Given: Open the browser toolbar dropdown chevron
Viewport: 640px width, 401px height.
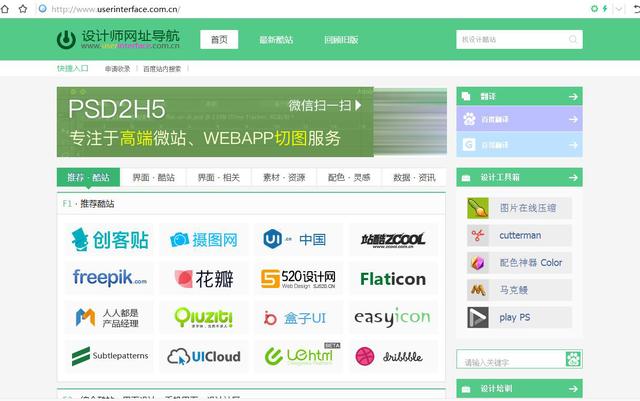Looking at the screenshot, I should [x=619, y=9].
